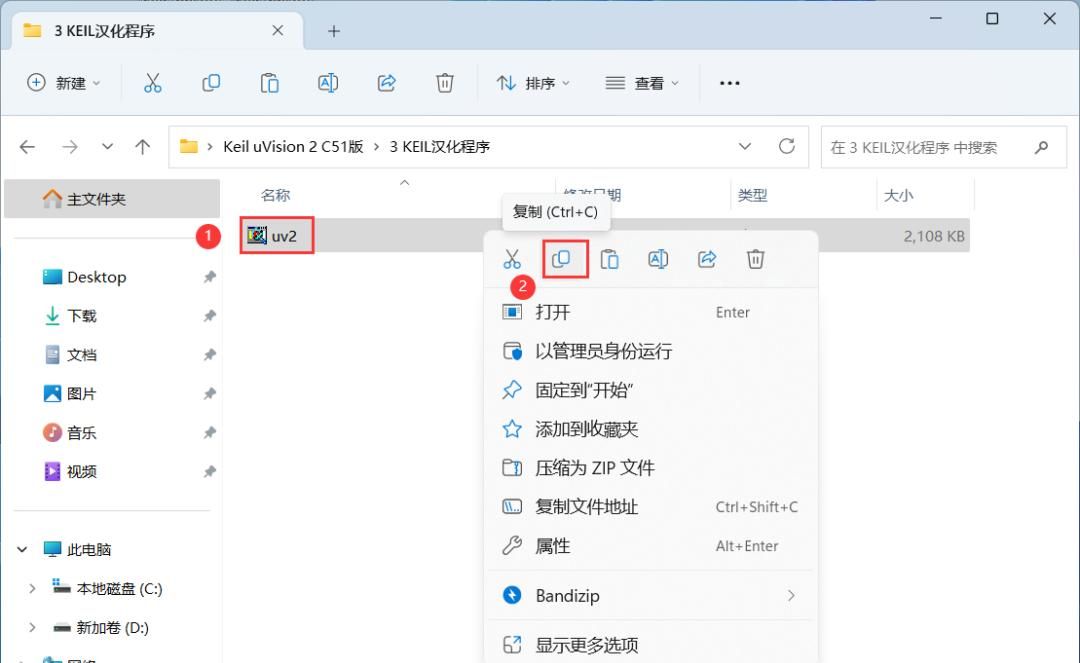
Task: Open 属性 for the uv2 file
Action: point(551,546)
